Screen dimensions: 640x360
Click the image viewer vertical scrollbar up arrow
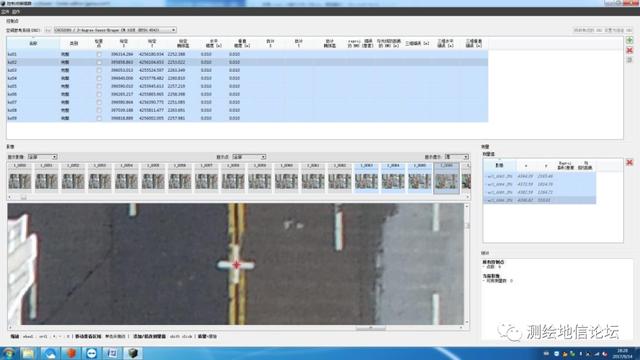point(467,207)
